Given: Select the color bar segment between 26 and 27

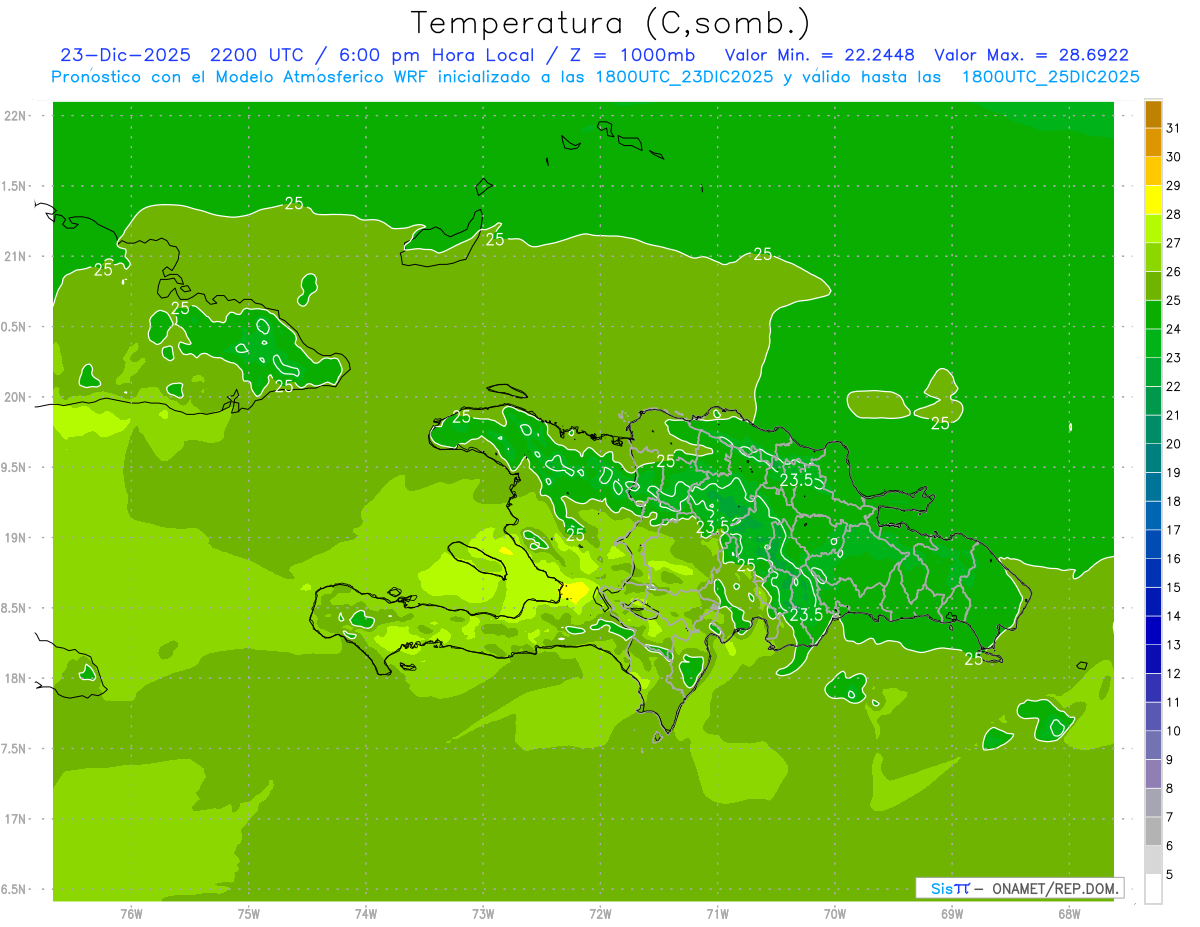Looking at the screenshot, I should click(x=1153, y=257).
